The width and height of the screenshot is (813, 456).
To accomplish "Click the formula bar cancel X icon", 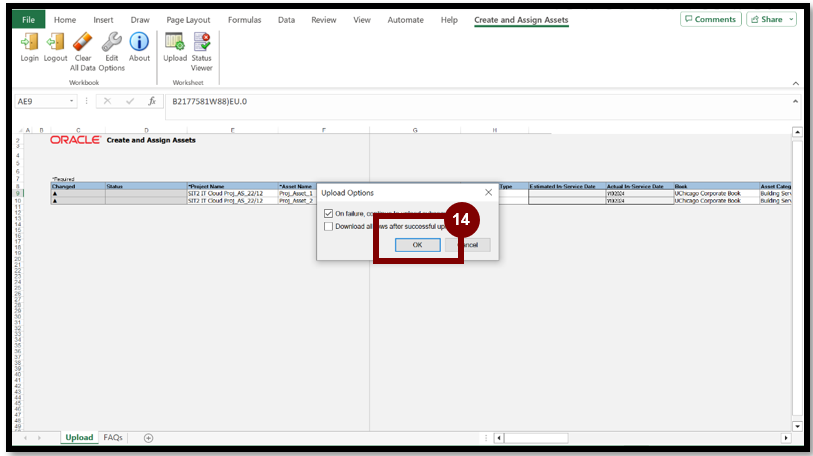I will pos(107,101).
